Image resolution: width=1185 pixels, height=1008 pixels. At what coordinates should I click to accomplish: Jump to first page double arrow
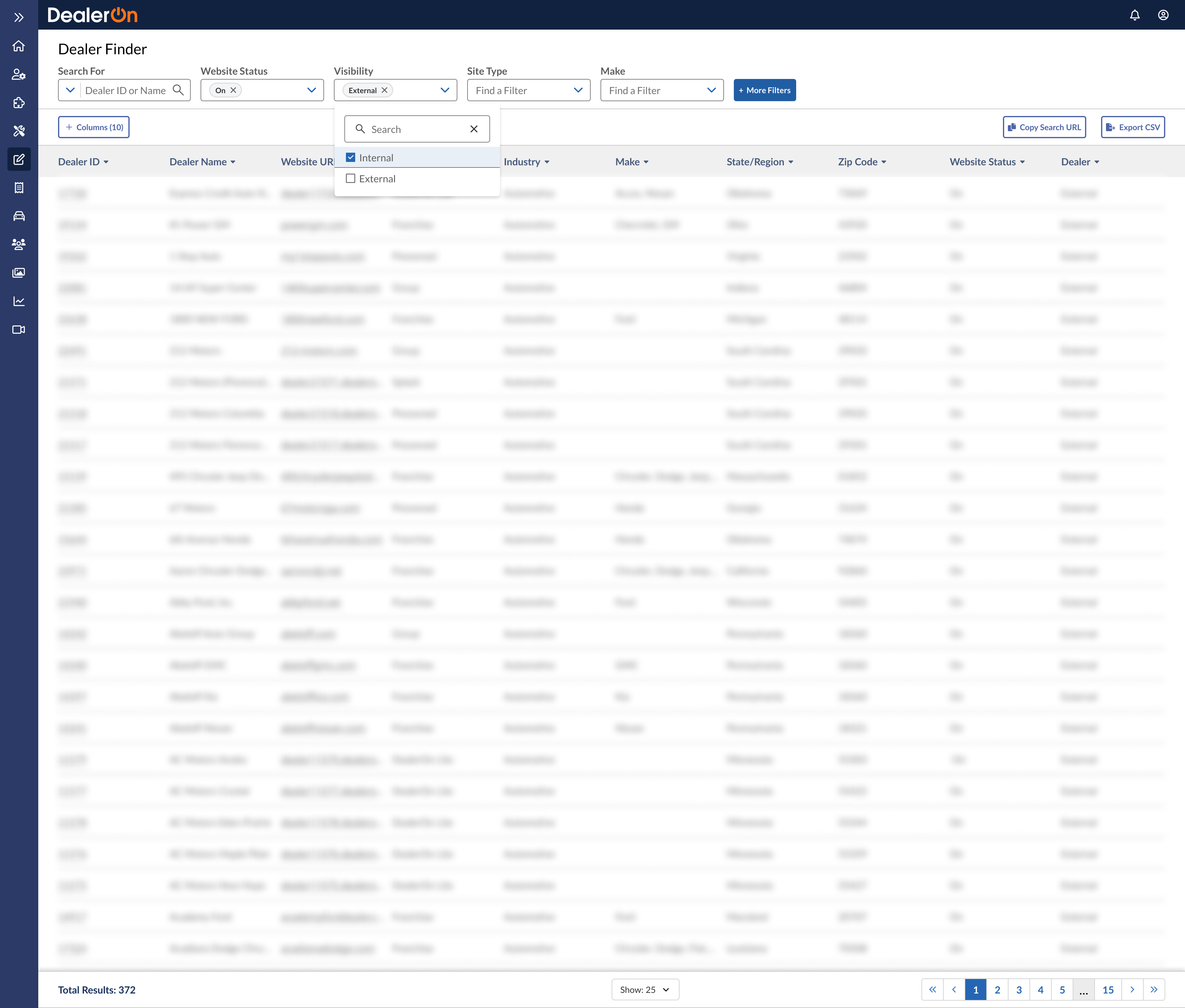tap(932, 990)
